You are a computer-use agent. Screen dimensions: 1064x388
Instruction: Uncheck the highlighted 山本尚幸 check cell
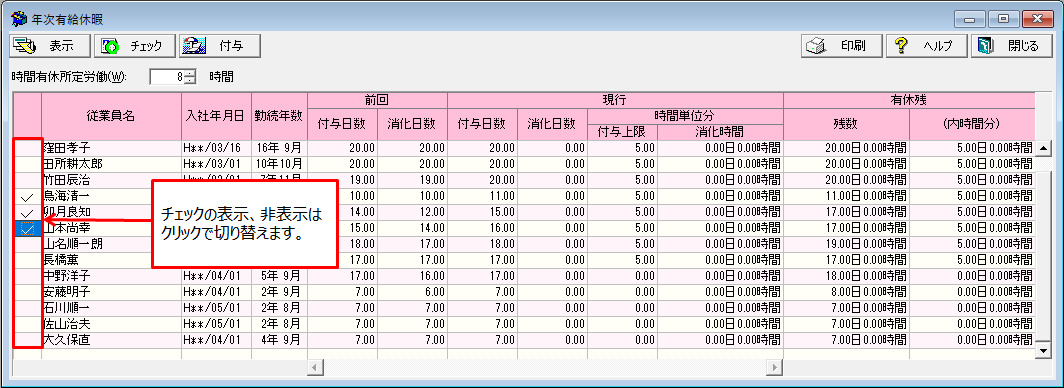click(28, 229)
